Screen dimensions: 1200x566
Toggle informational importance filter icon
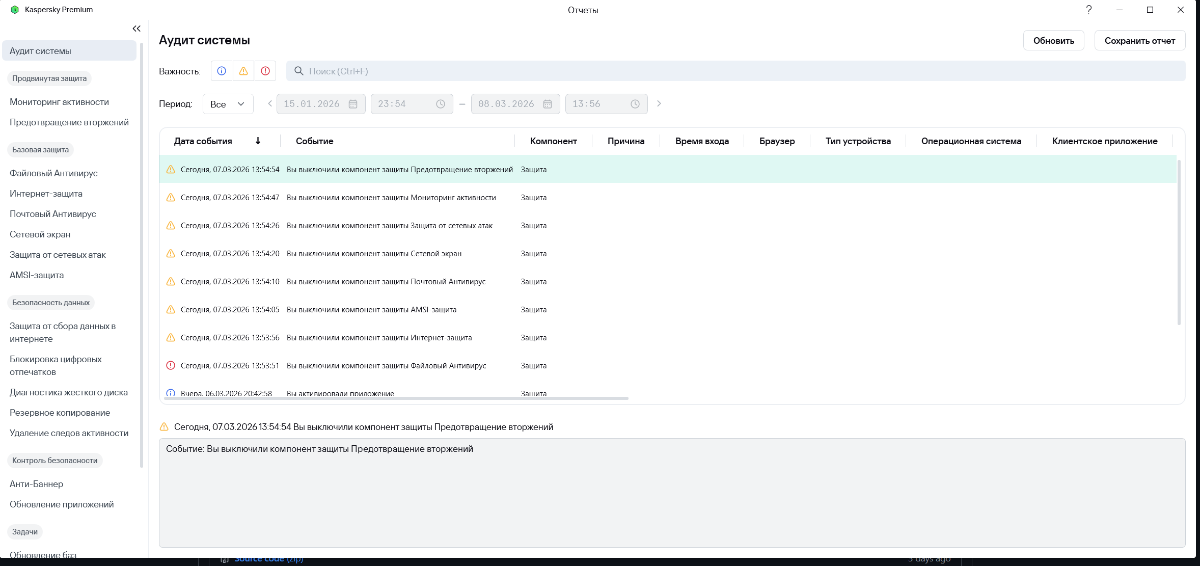221,71
